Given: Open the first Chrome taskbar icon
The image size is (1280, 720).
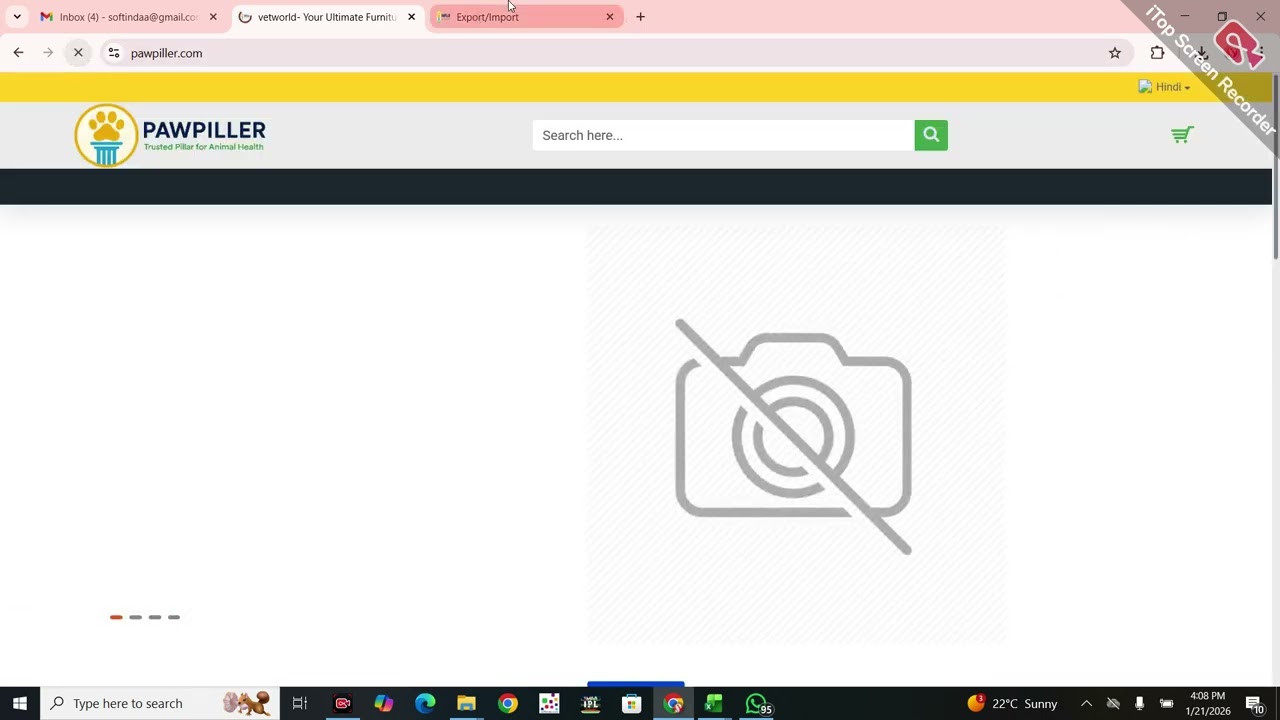Looking at the screenshot, I should pyautogui.click(x=508, y=703).
